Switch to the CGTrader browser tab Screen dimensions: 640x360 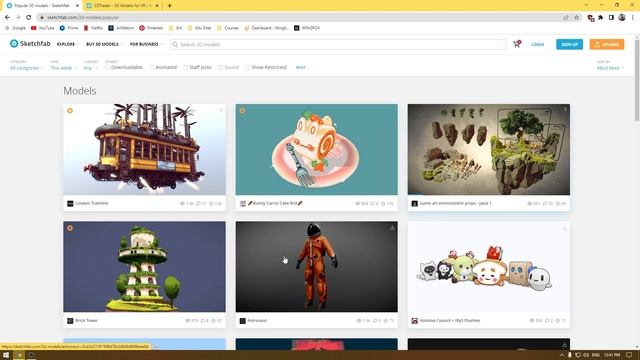coord(122,6)
